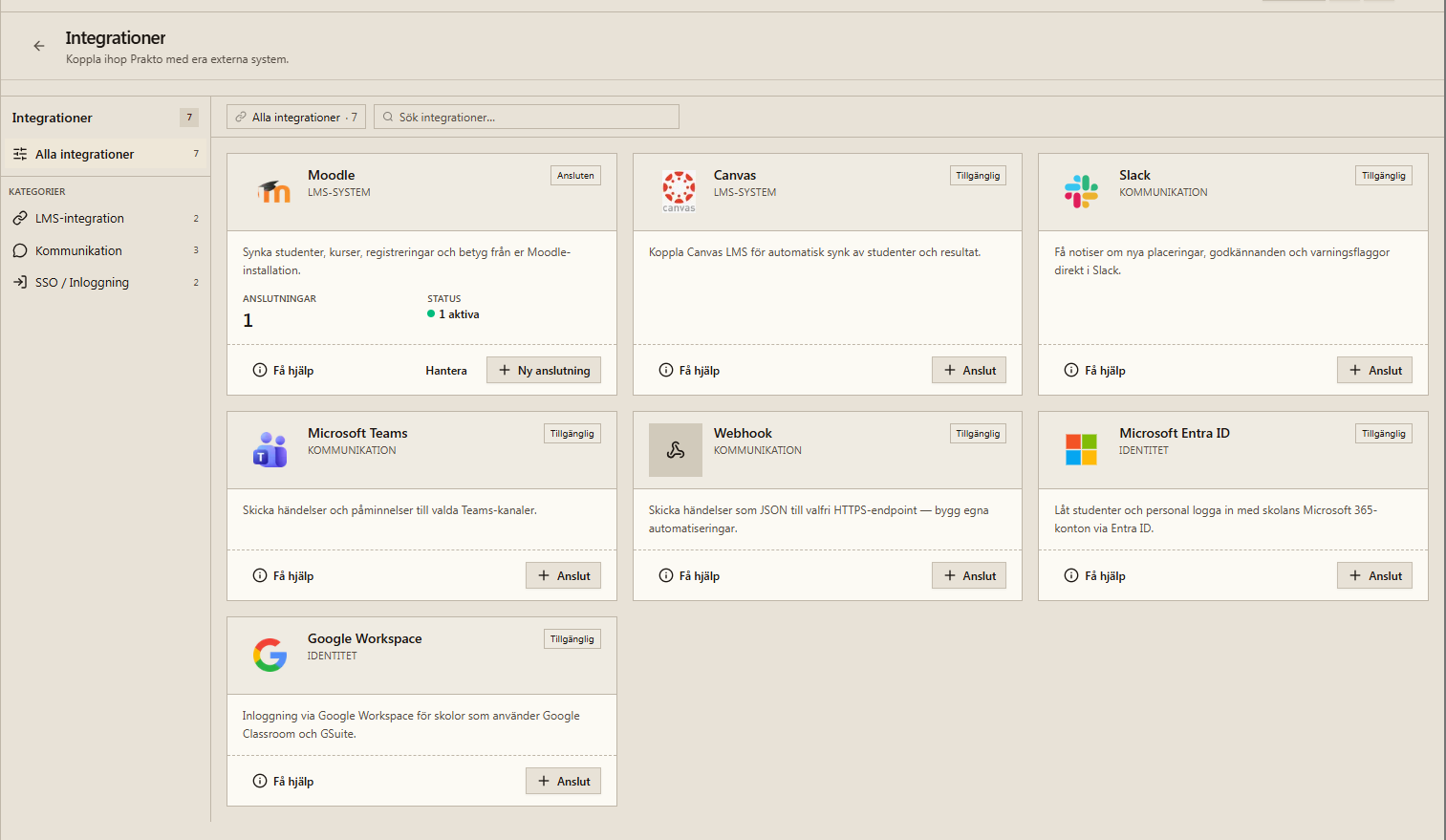
Task: Click the chain icon beside LMS-integration
Action: (20, 218)
